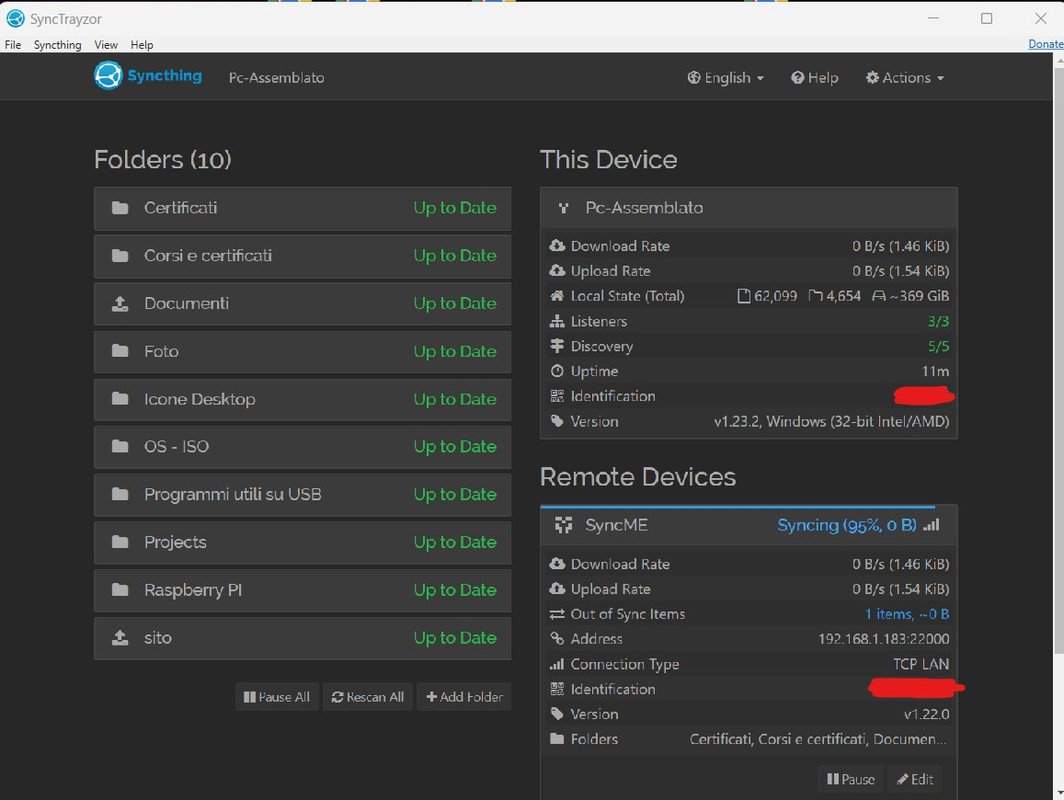Open the Help menu in menu bar
The image size is (1064, 800).
coord(142,45)
